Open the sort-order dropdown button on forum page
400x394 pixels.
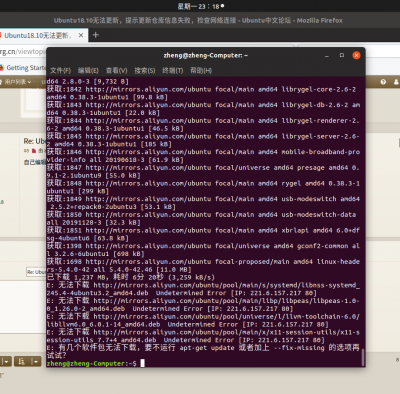[28, 361]
